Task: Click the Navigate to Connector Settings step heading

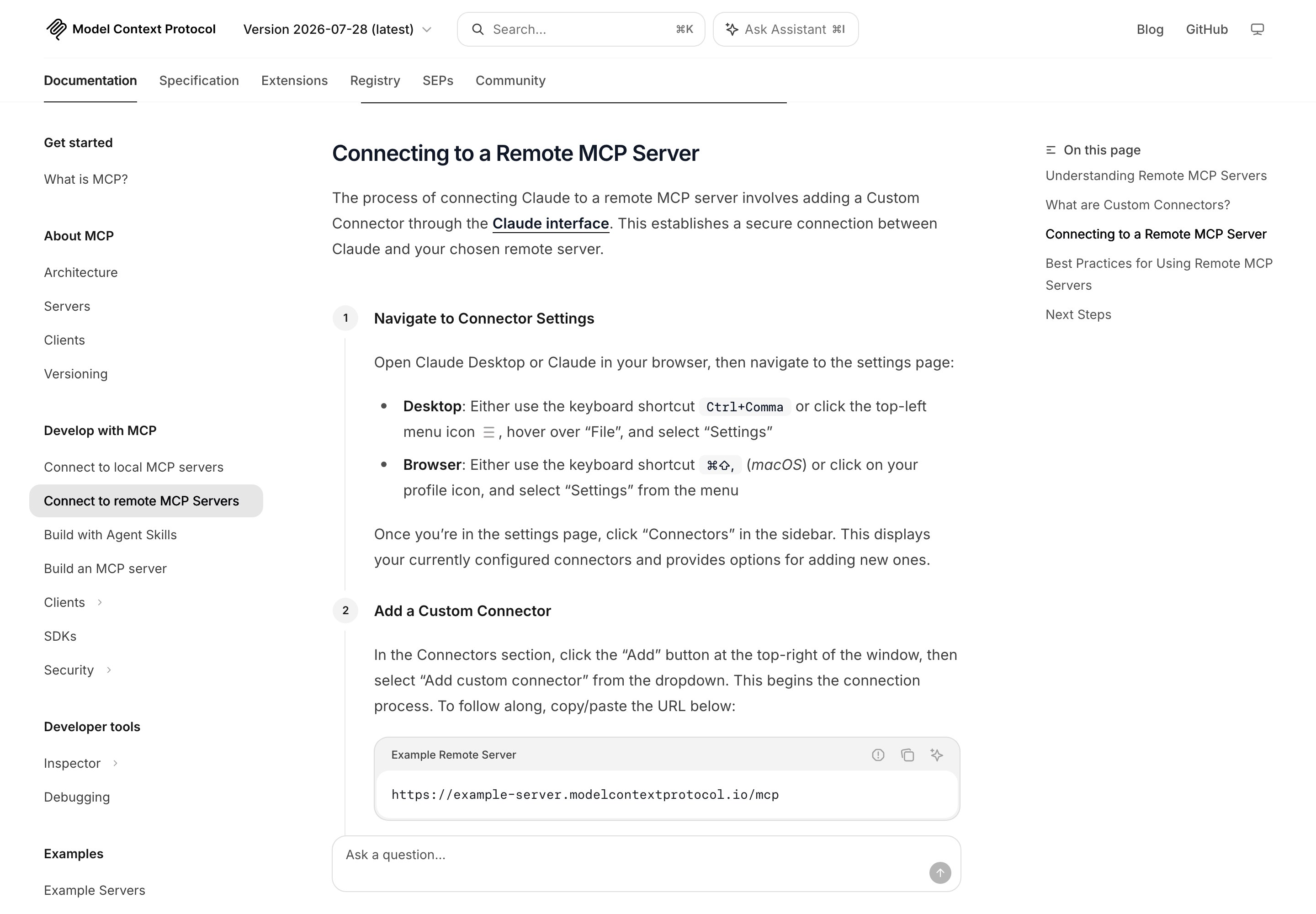Action: click(484, 319)
